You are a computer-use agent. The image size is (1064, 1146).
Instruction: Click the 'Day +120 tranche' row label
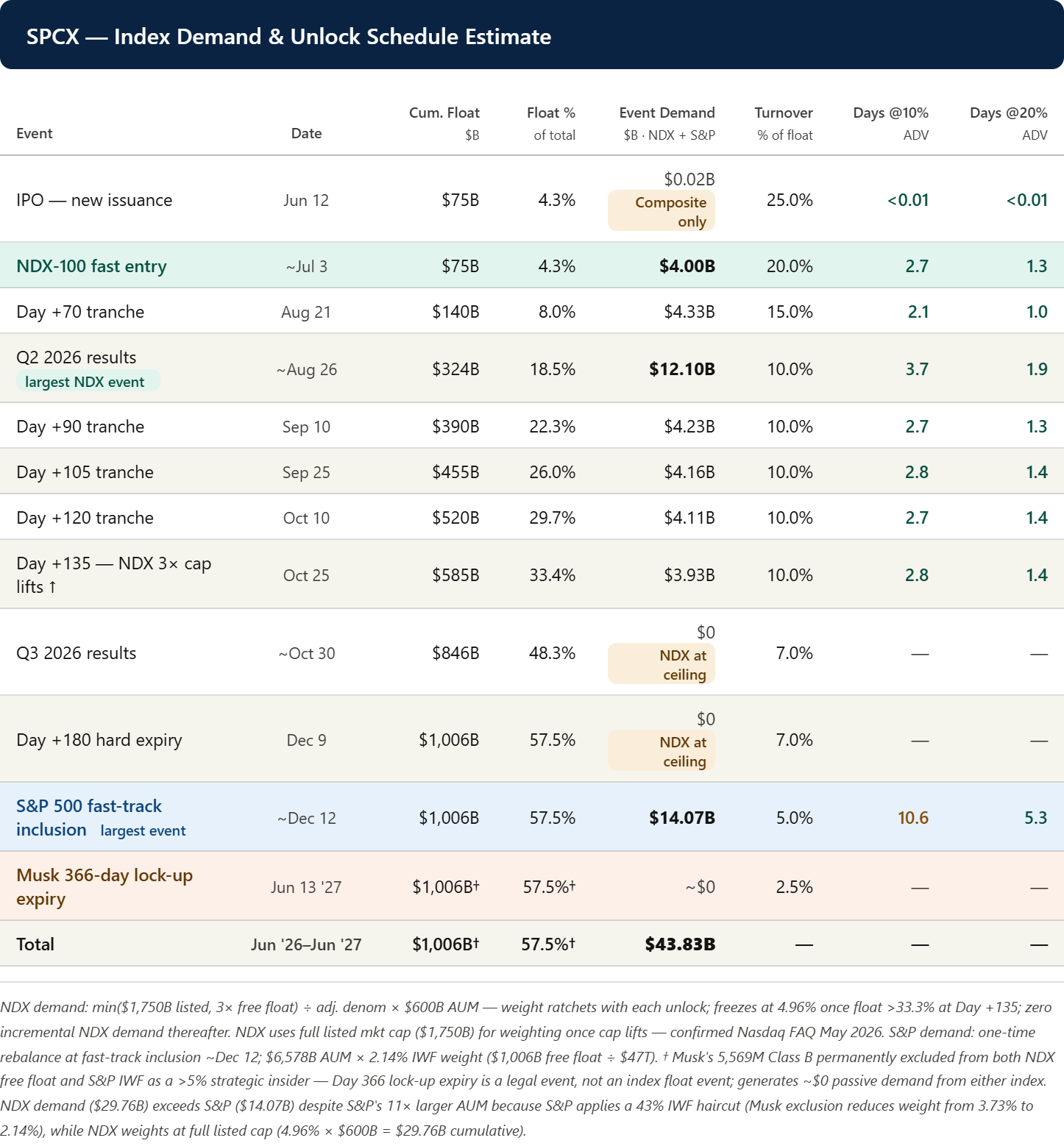pos(85,518)
